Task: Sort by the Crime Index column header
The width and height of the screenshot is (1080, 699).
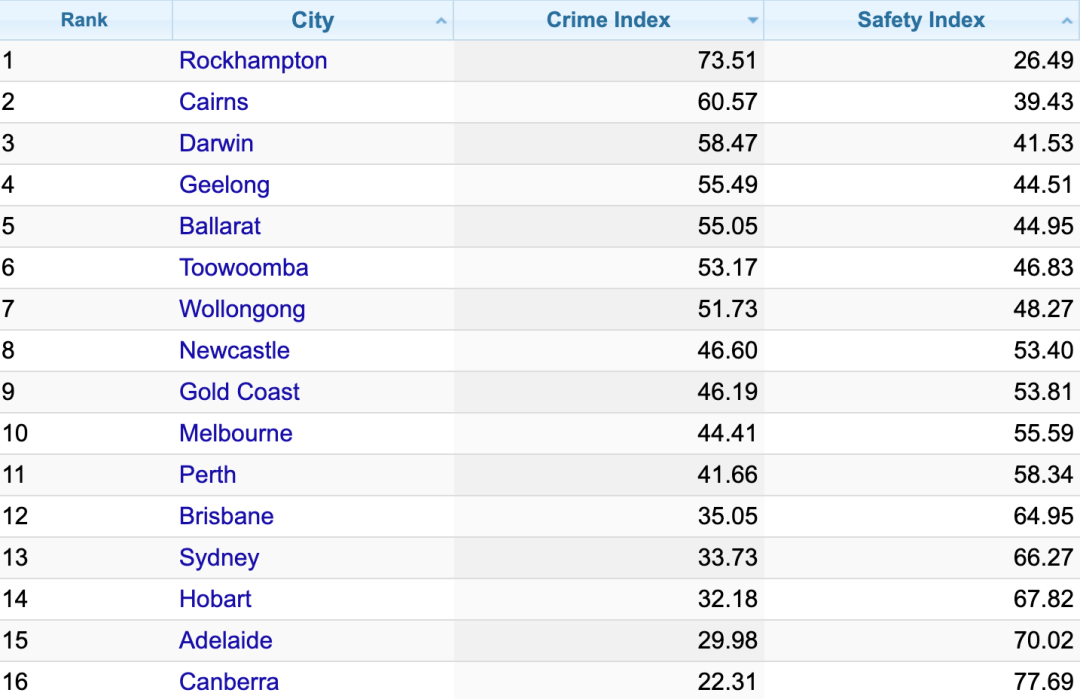Action: point(608,20)
